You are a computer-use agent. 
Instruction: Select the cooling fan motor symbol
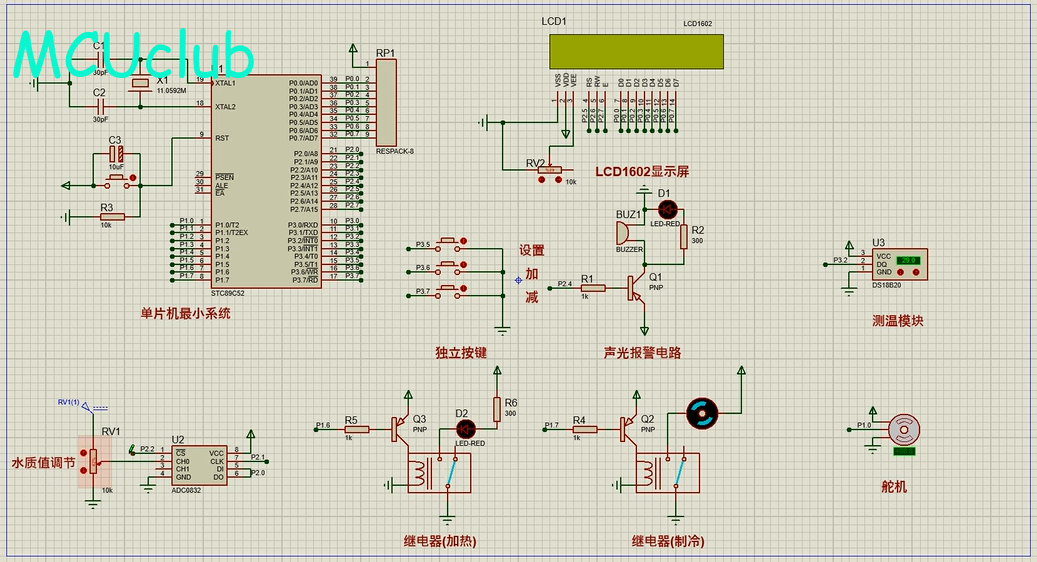coord(701,411)
